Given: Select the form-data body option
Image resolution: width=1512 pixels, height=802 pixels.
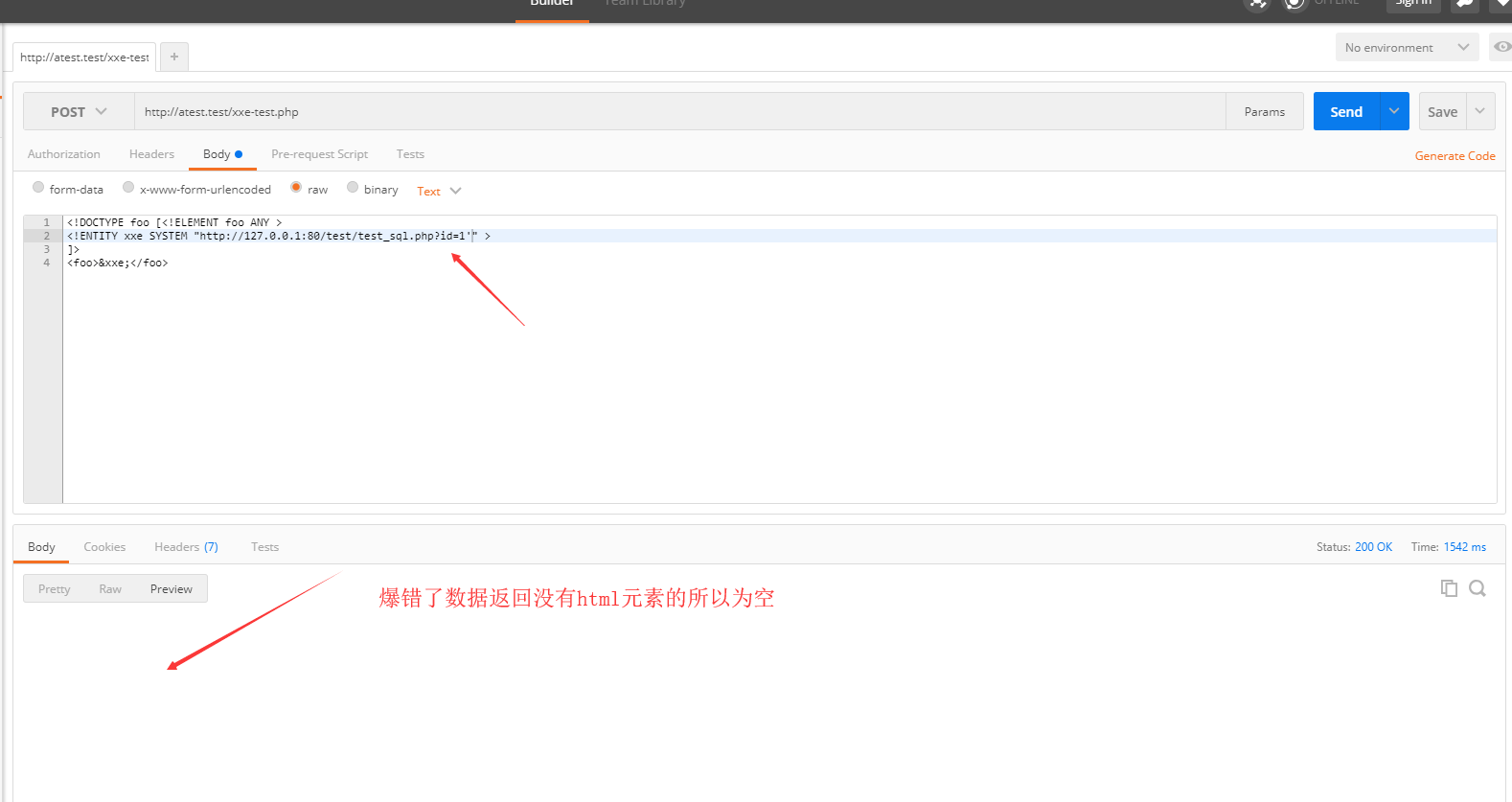Looking at the screenshot, I should 38,188.
